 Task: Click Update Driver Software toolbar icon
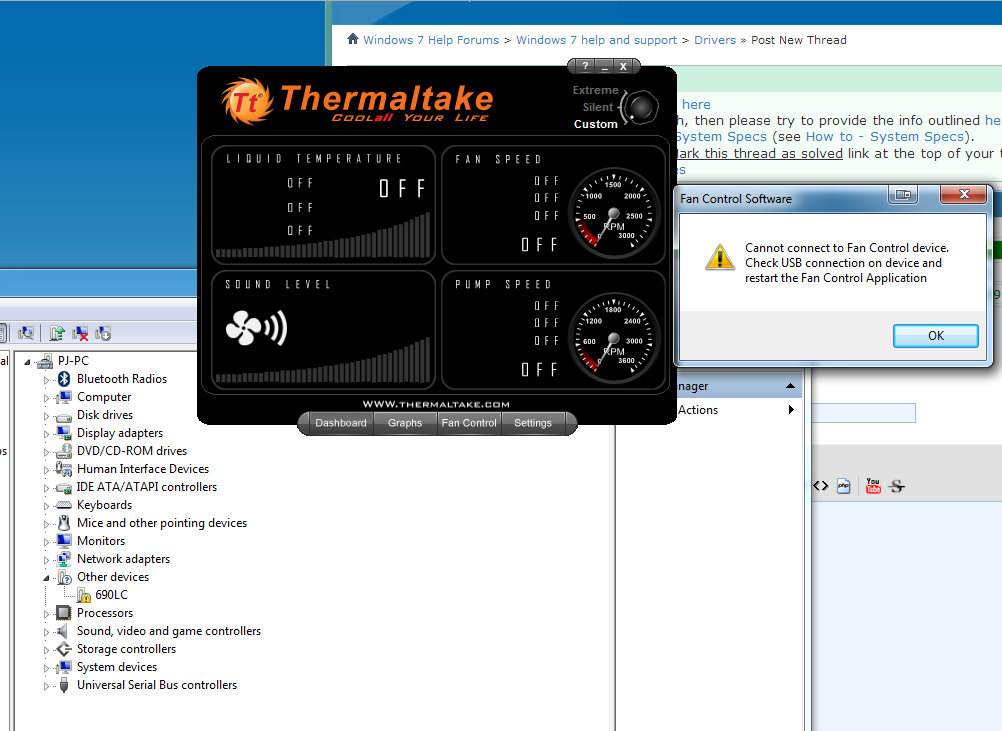pos(57,333)
